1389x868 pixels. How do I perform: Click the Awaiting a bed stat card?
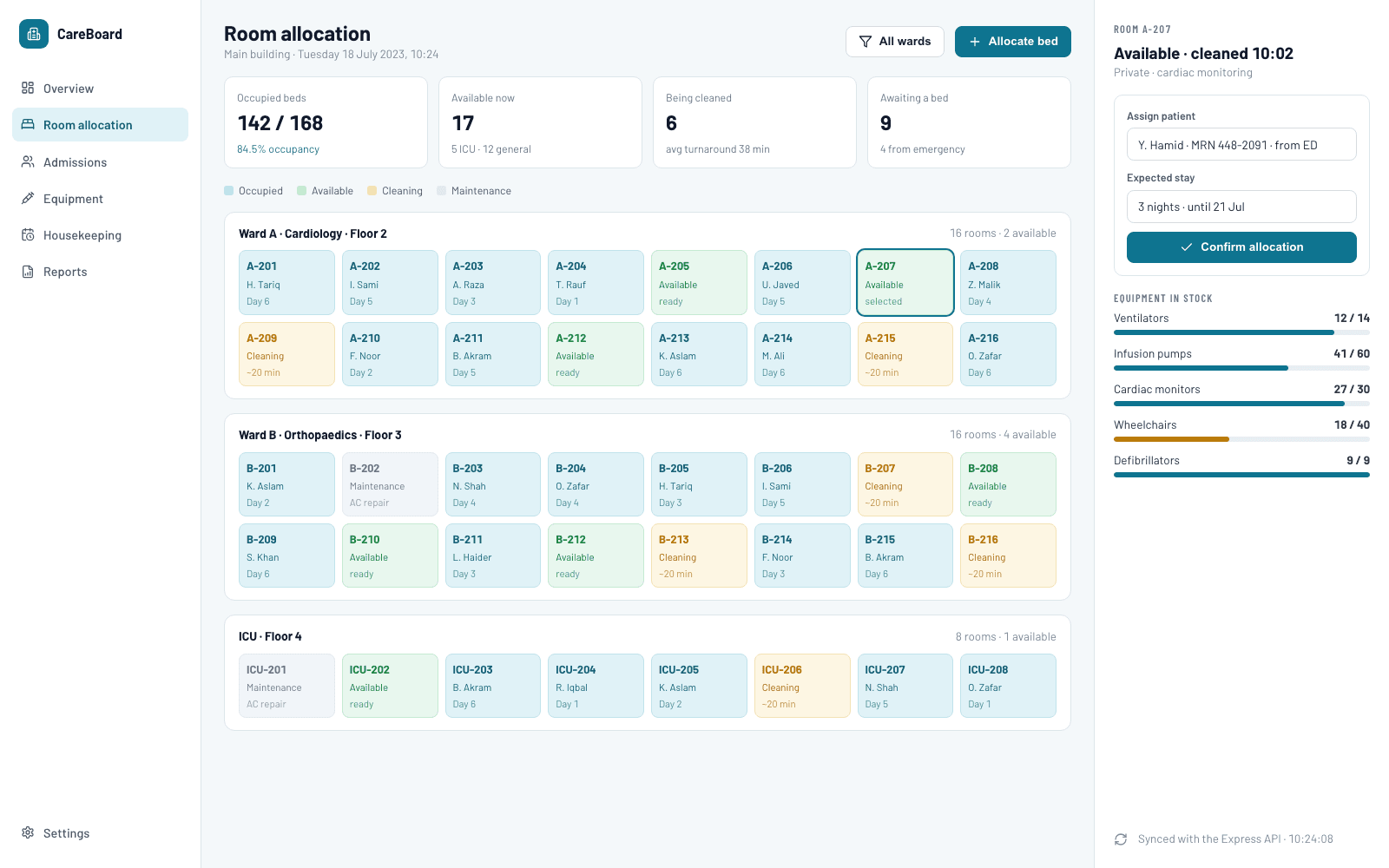pyautogui.click(x=969, y=122)
